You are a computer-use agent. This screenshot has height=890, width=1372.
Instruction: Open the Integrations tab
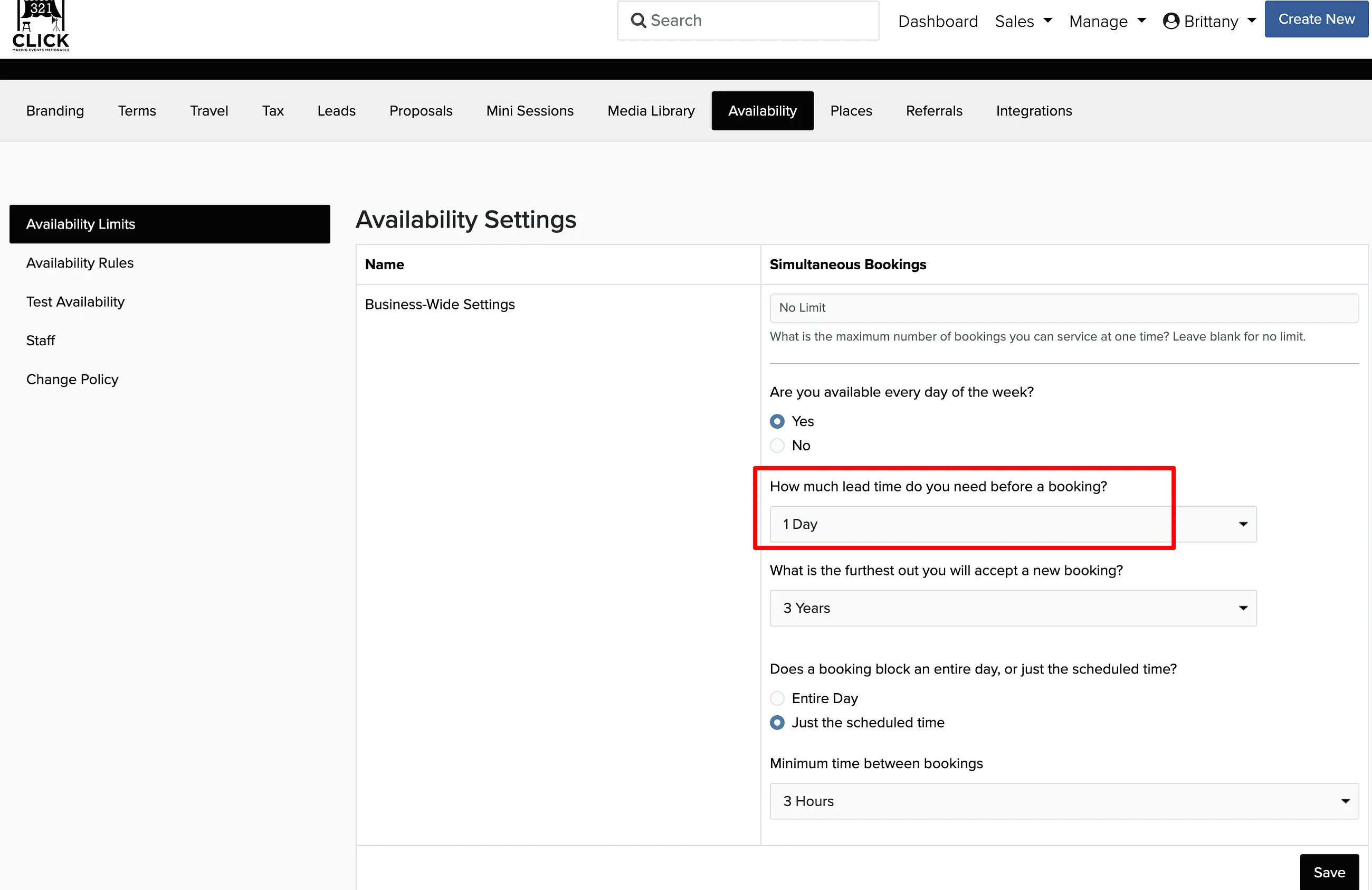click(1034, 111)
